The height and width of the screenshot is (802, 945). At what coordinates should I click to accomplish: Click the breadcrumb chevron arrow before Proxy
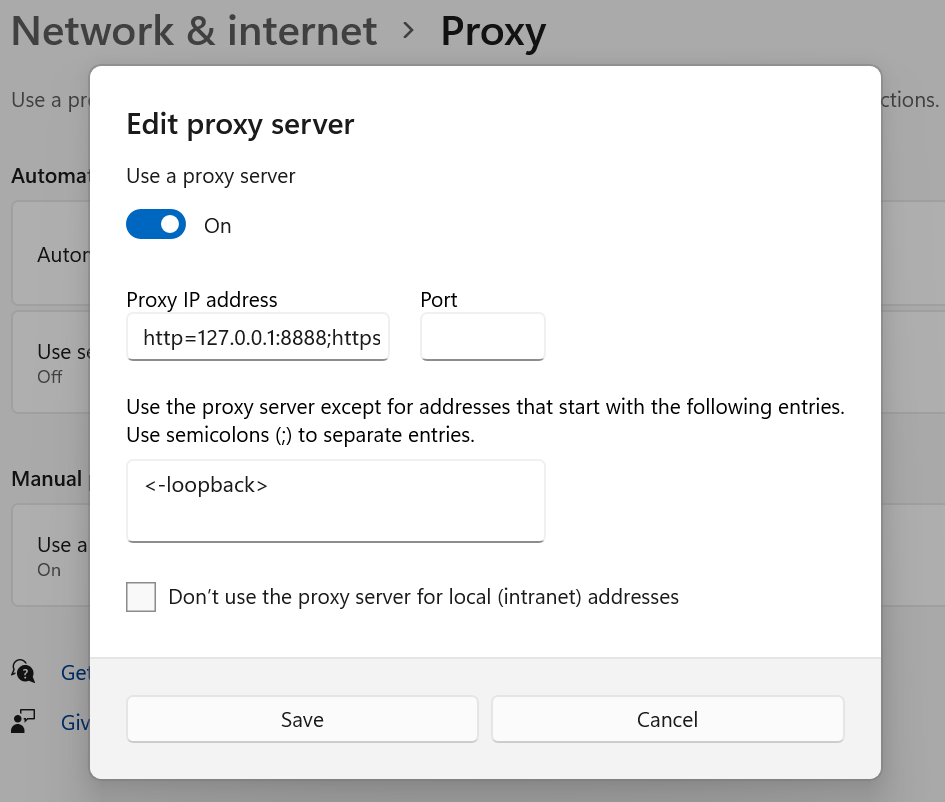tap(408, 31)
